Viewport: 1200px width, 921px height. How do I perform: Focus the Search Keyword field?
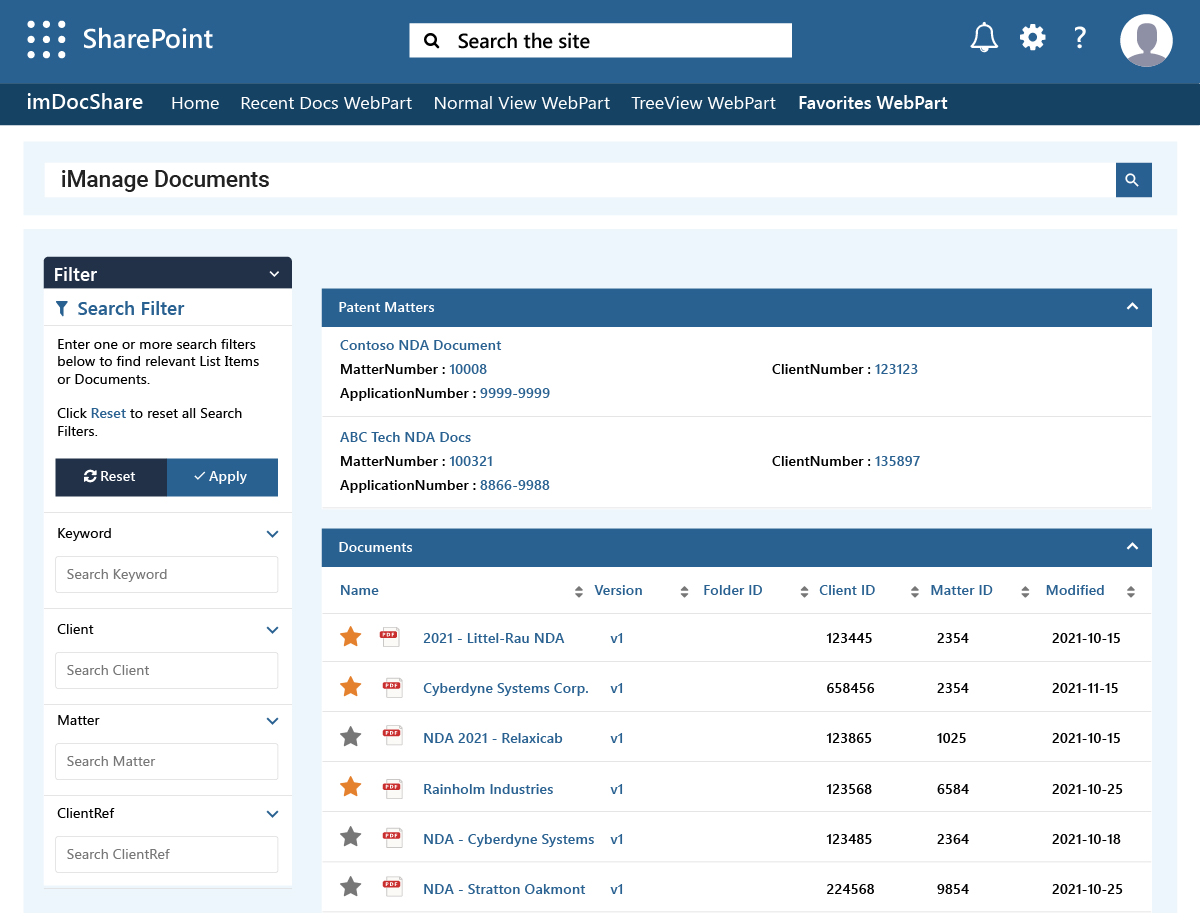pos(166,575)
